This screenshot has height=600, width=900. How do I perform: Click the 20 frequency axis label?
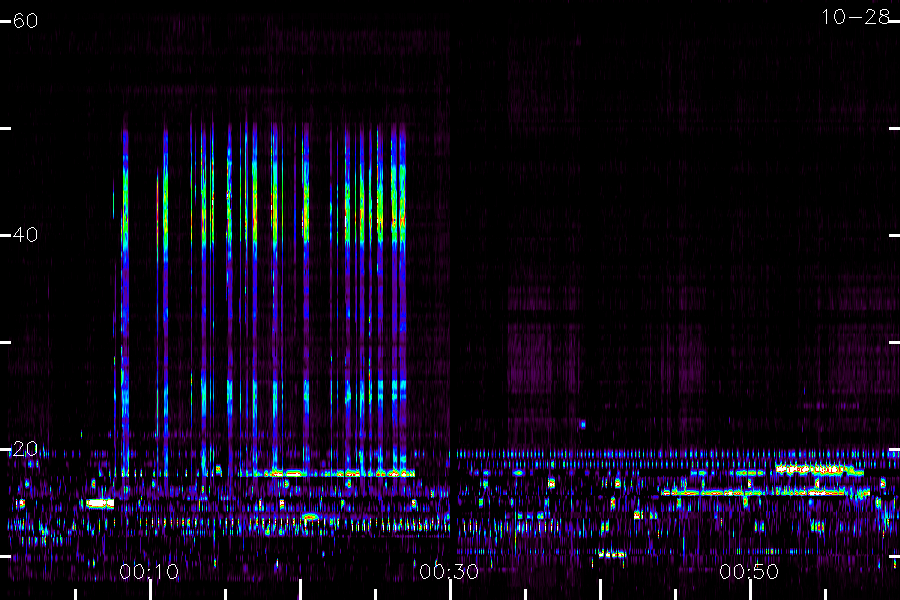[25, 449]
